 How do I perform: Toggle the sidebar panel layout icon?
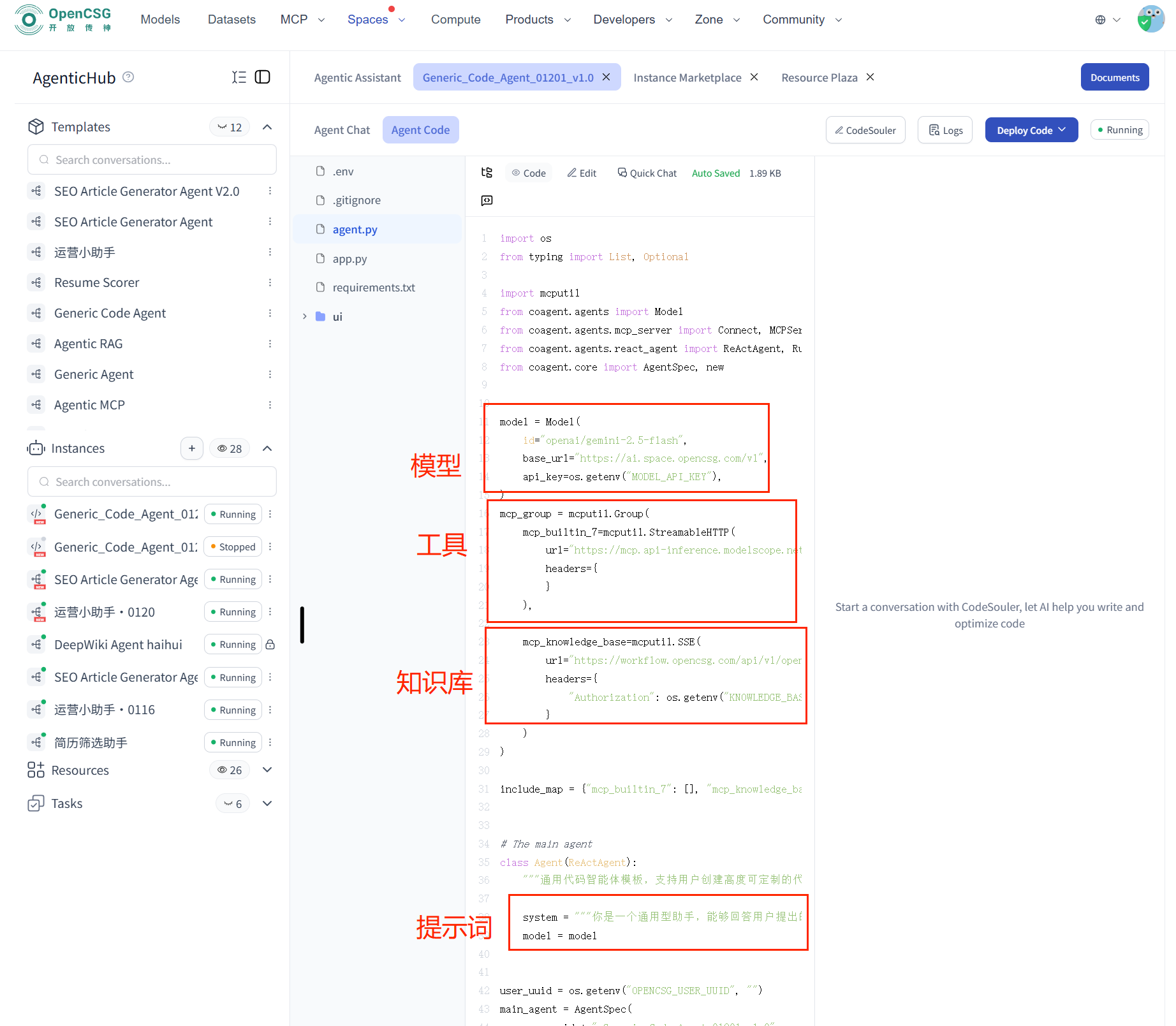point(262,77)
